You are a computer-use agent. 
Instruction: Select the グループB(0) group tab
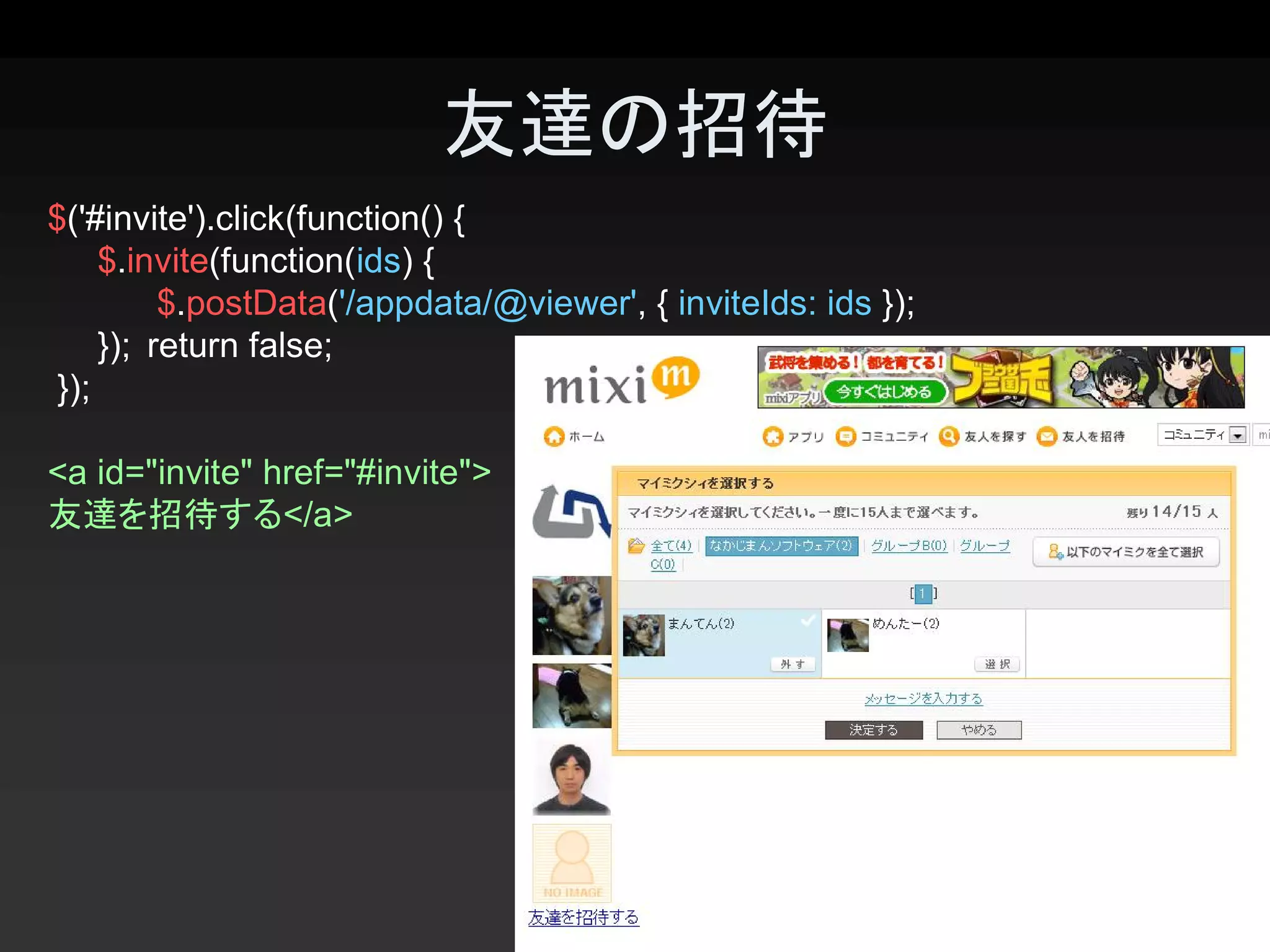click(x=909, y=545)
